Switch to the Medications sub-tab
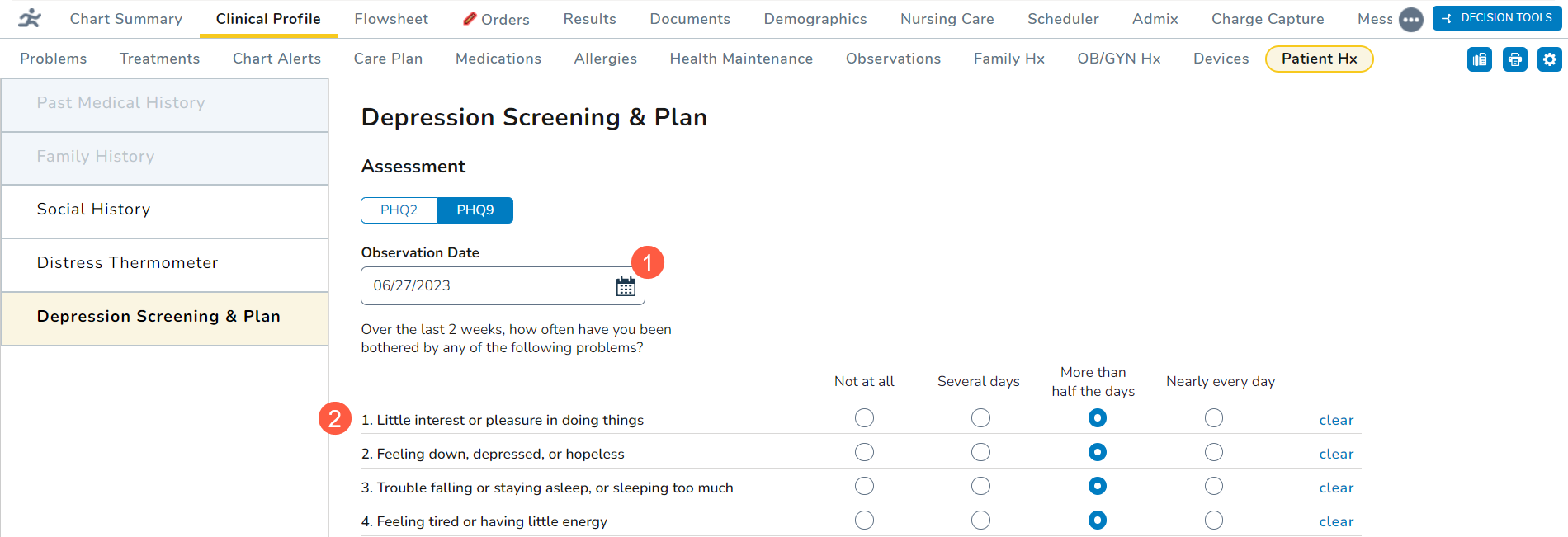Image resolution: width=1568 pixels, height=537 pixels. click(498, 59)
